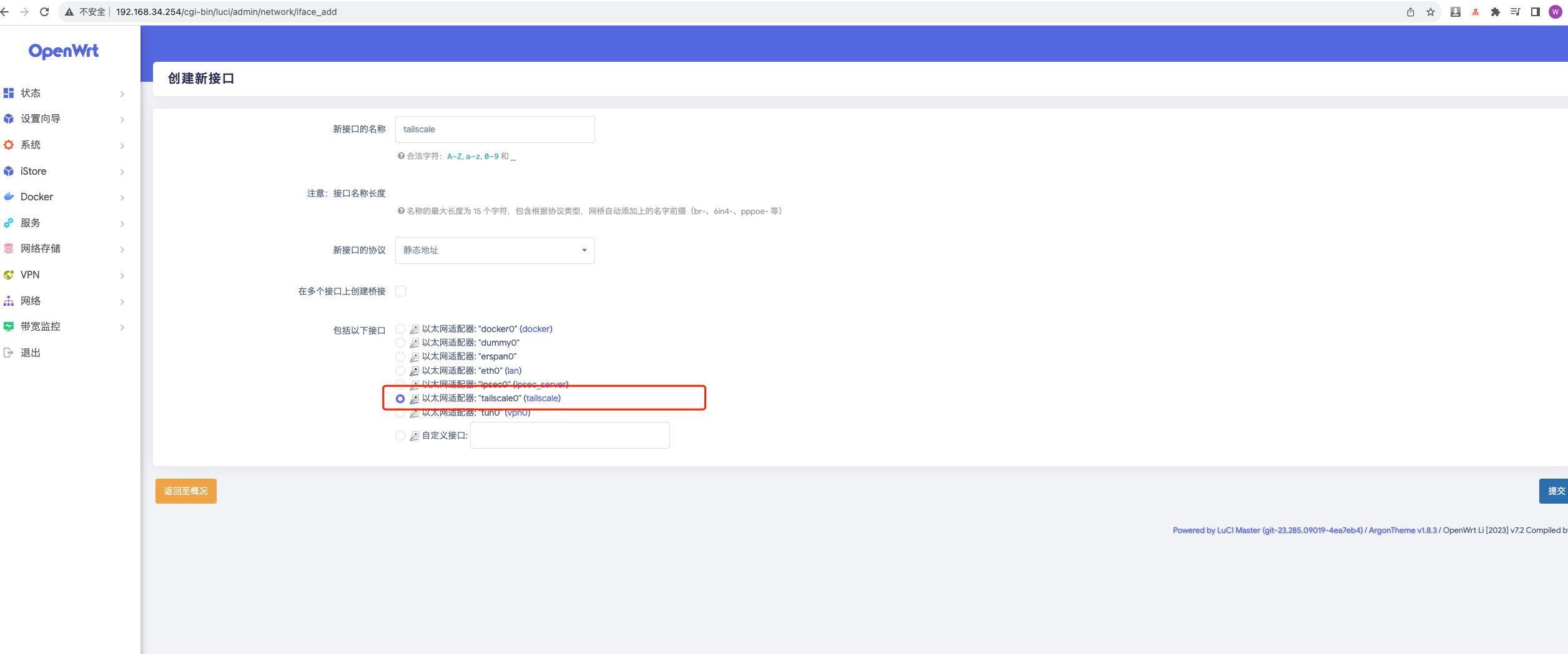Viewport: 1568px width, 654px height.
Task: Click the browser reload icon
Action: point(44,12)
